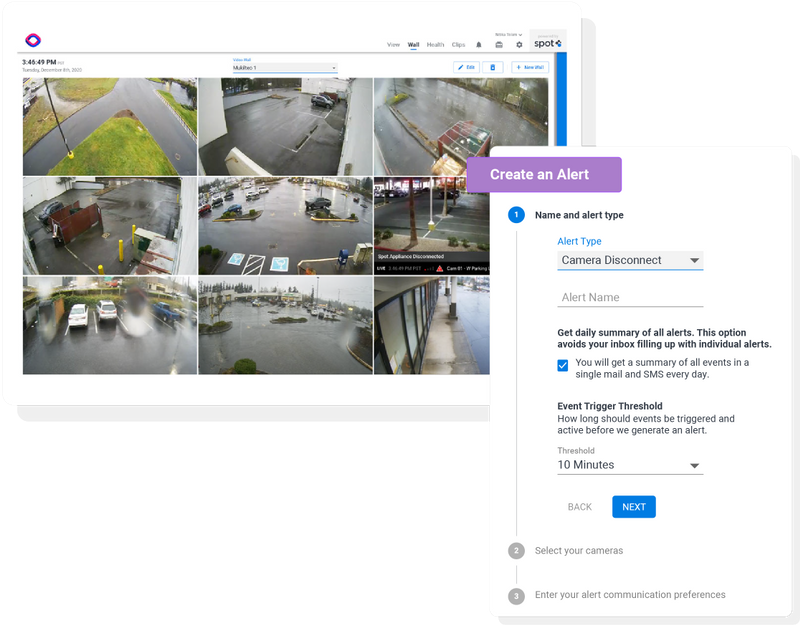Click the archive camera icon in top navigation
Viewport: 800px width, 625px height.
coord(499,44)
